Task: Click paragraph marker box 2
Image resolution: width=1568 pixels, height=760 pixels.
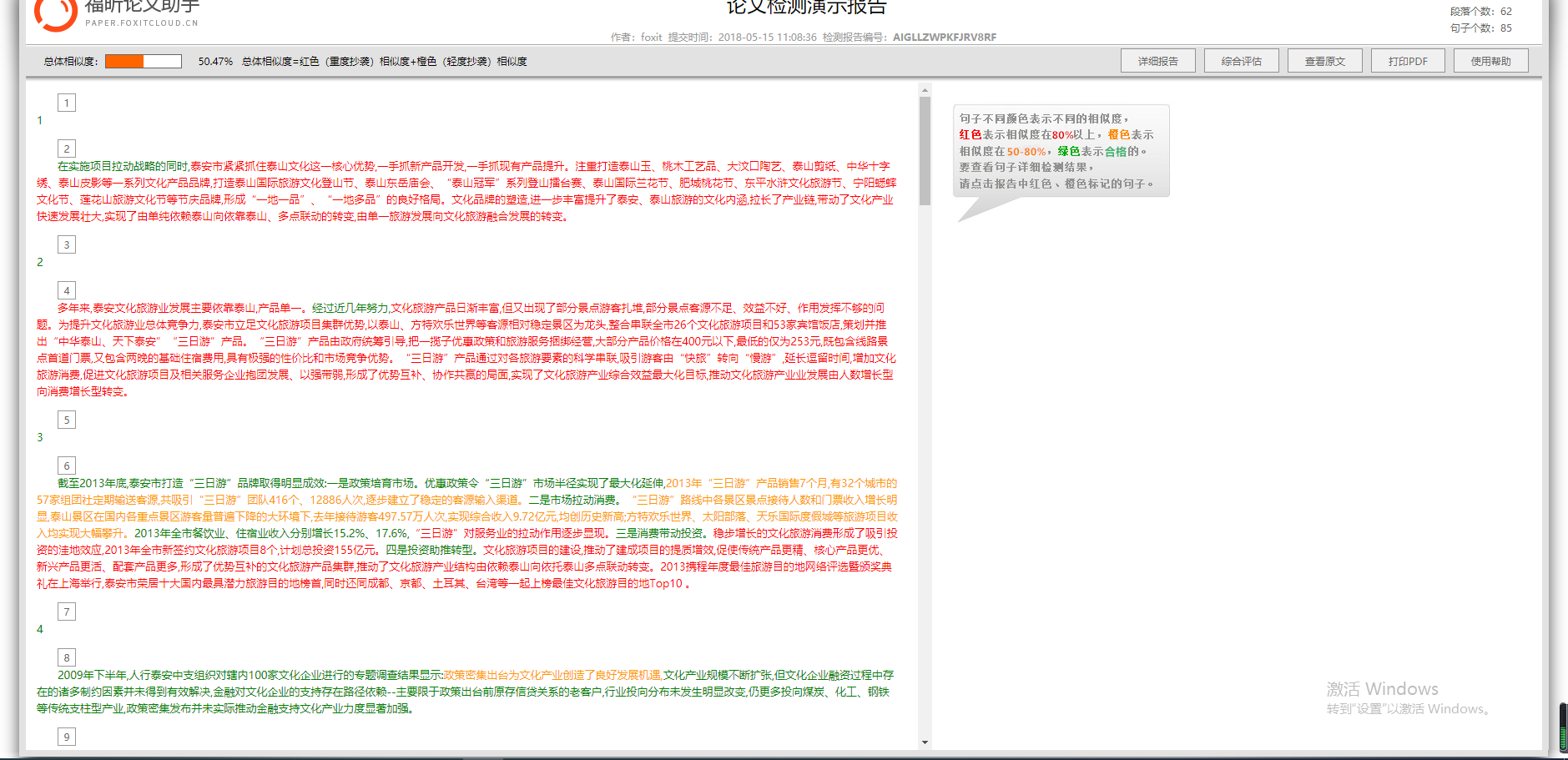Action: coord(67,148)
